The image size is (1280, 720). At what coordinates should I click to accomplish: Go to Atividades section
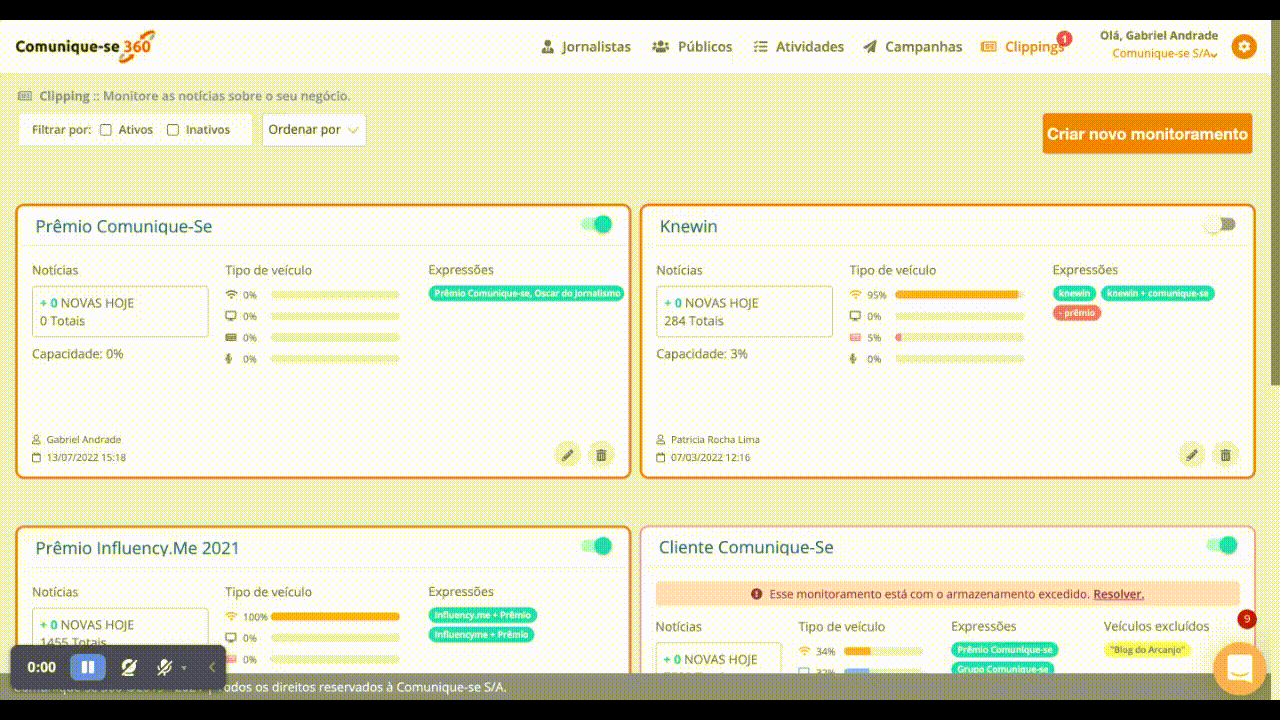798,47
